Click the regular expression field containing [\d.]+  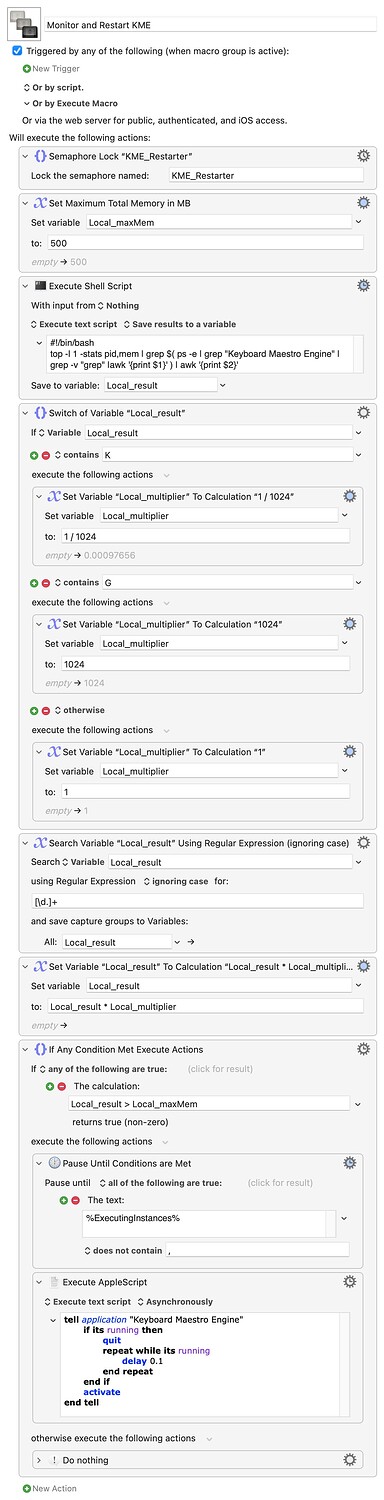pos(197,901)
